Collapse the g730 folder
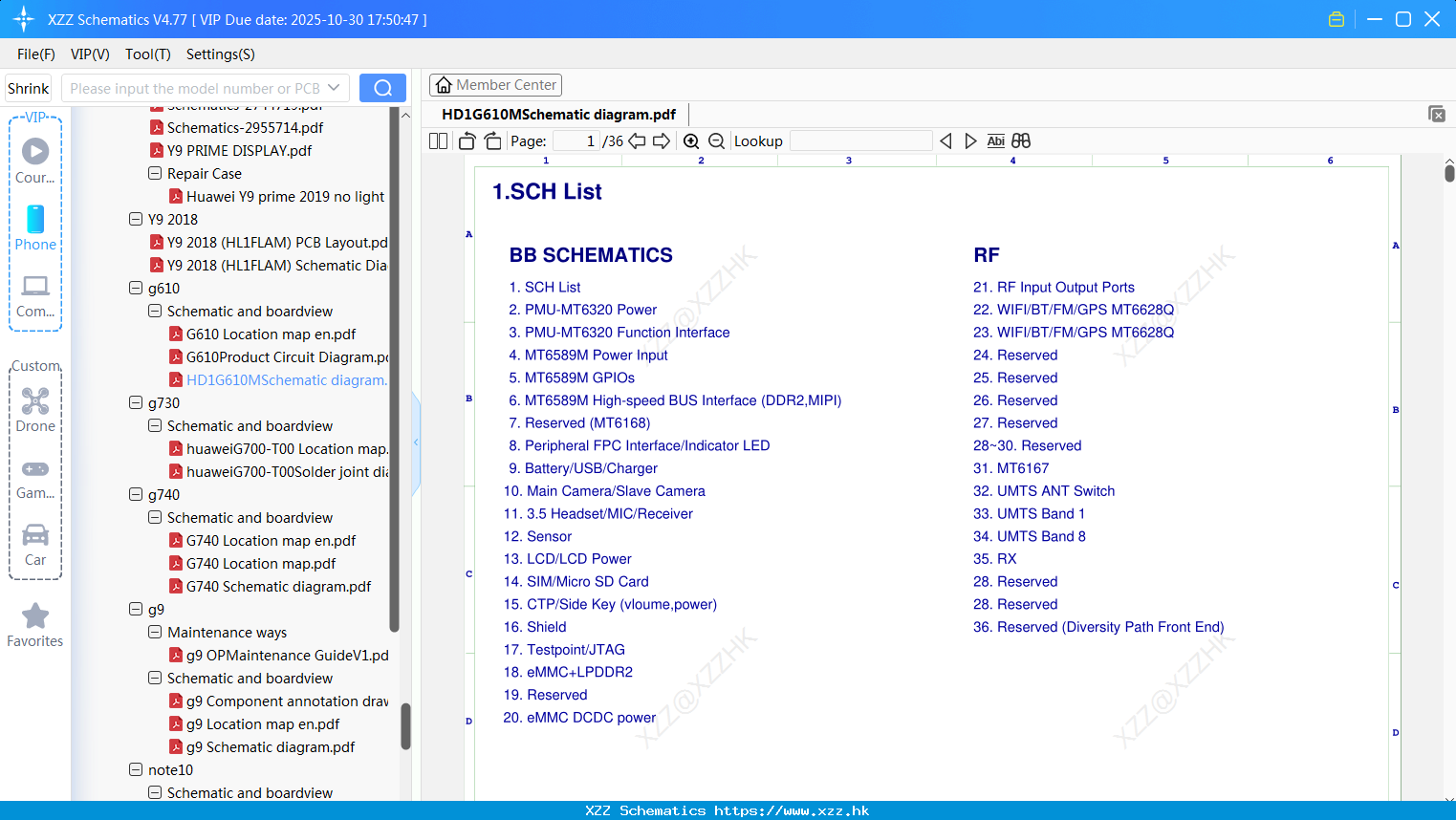The height and width of the screenshot is (820, 1456). pos(136,402)
